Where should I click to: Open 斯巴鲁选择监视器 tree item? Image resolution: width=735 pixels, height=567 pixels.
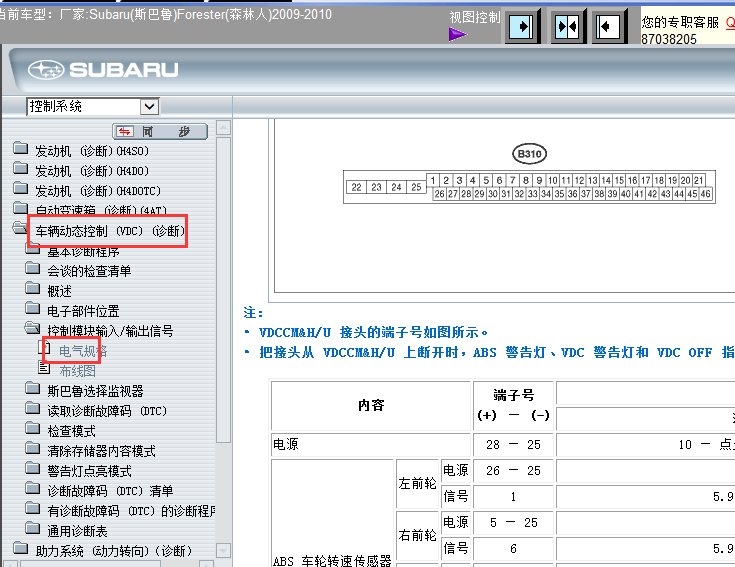click(x=95, y=391)
